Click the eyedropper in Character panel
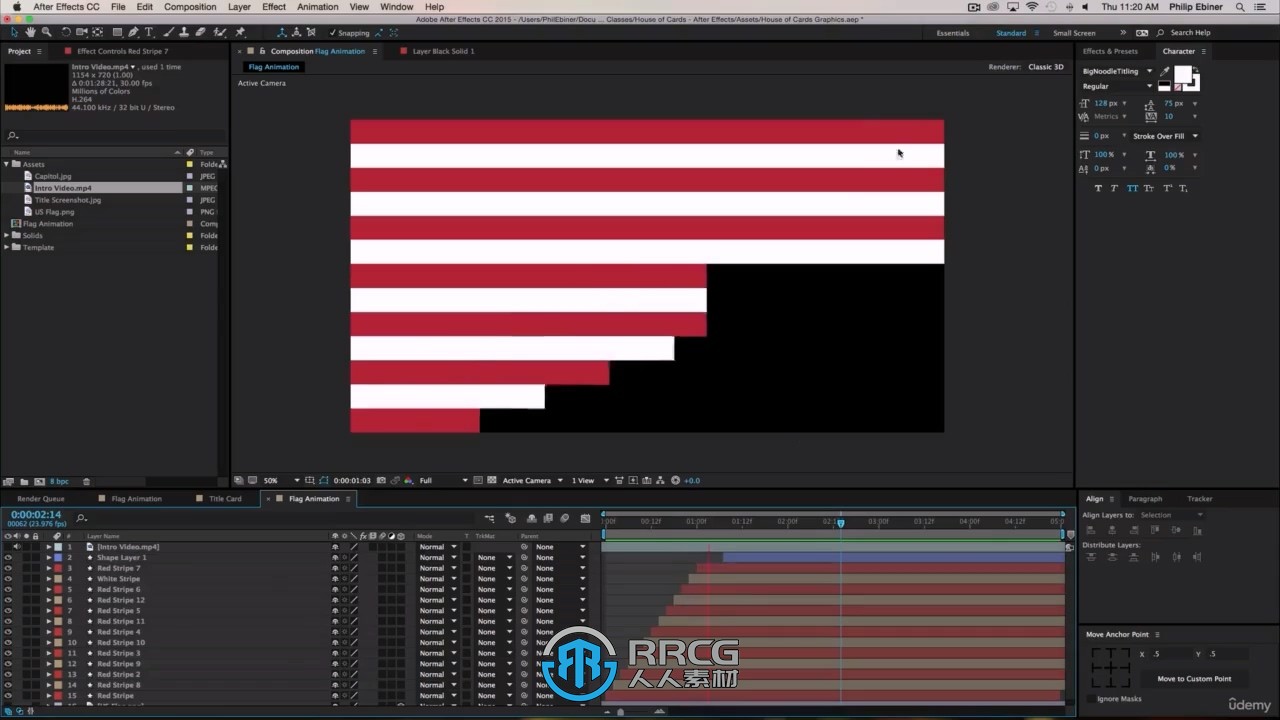This screenshot has width=1280, height=720. point(1165,71)
